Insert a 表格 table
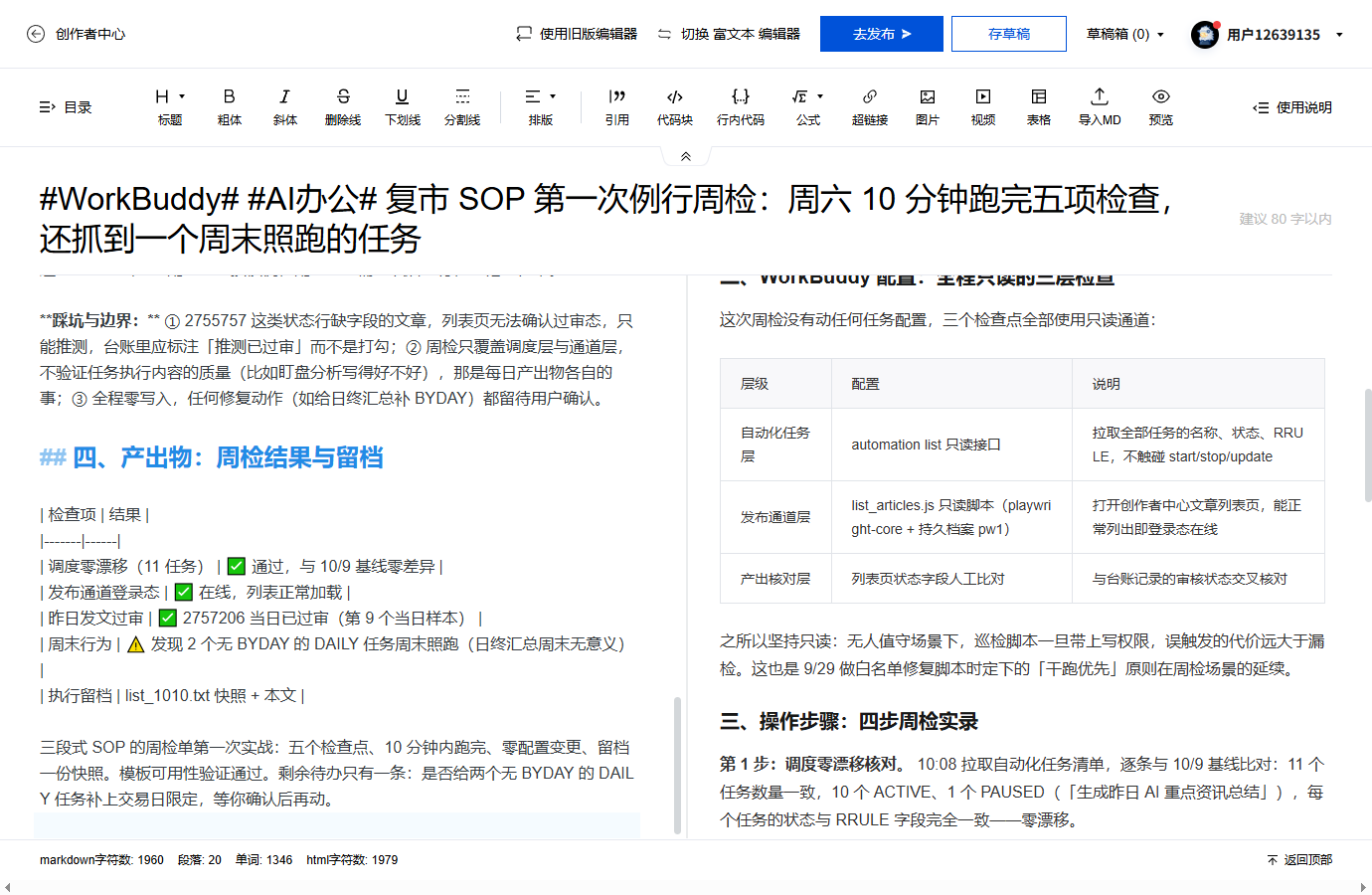The height and width of the screenshot is (895, 1372). tap(1039, 106)
